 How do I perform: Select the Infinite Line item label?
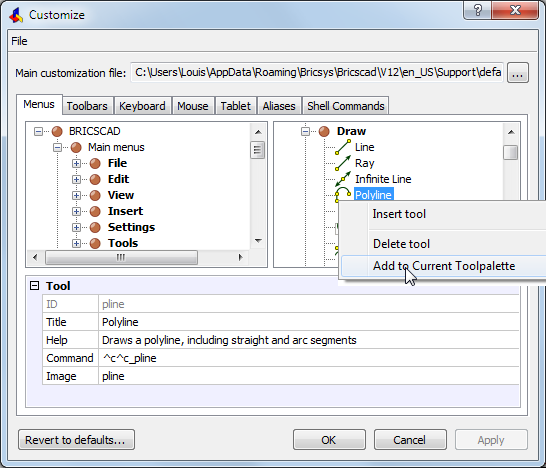tap(383, 179)
